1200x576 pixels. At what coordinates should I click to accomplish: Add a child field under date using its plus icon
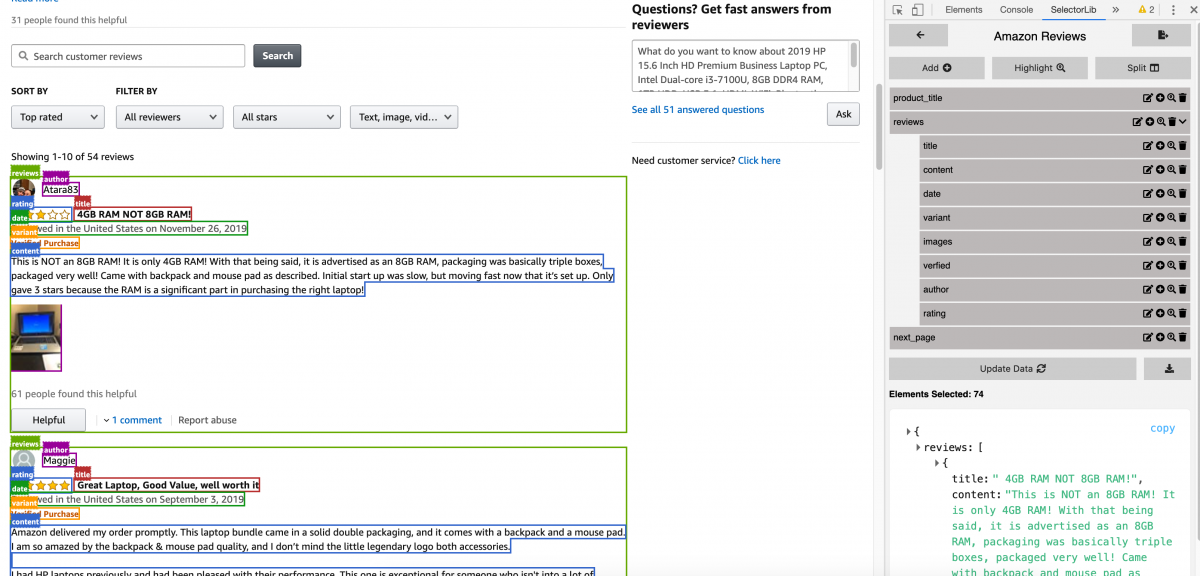(1160, 193)
